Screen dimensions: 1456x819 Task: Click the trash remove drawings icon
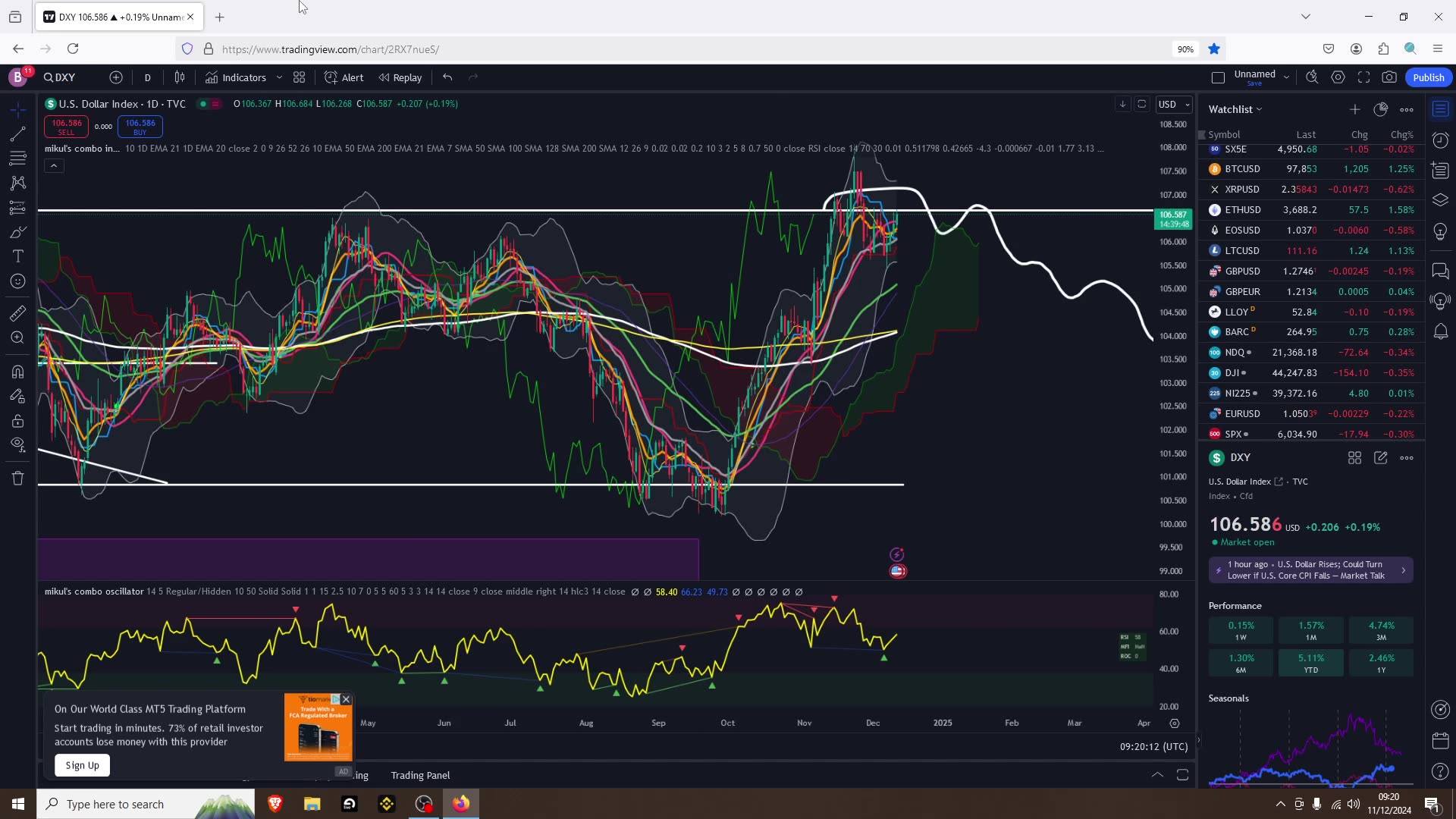[17, 478]
